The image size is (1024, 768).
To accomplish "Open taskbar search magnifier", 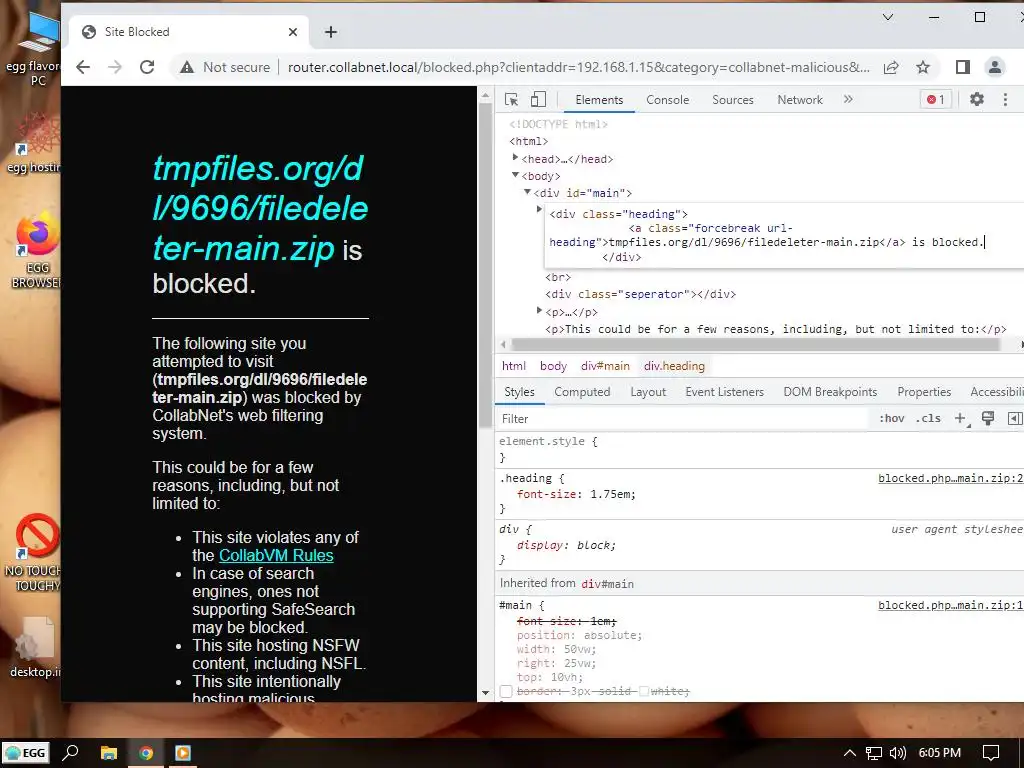I will pyautogui.click(x=71, y=753).
